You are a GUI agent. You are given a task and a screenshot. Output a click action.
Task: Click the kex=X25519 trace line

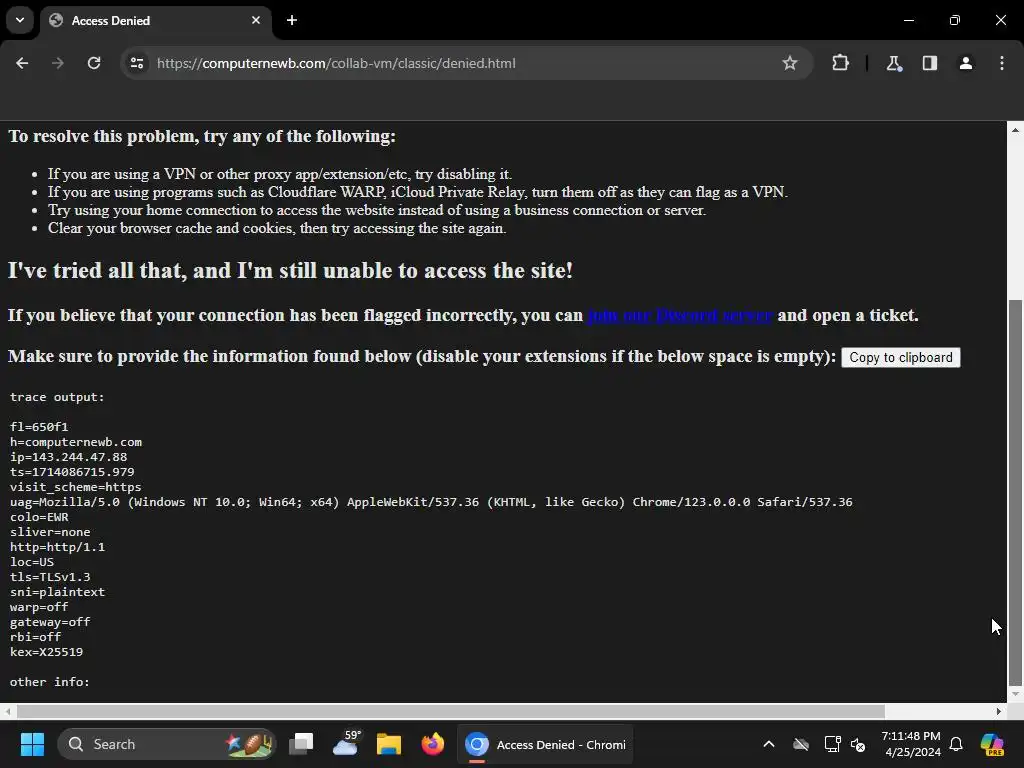[x=46, y=652]
